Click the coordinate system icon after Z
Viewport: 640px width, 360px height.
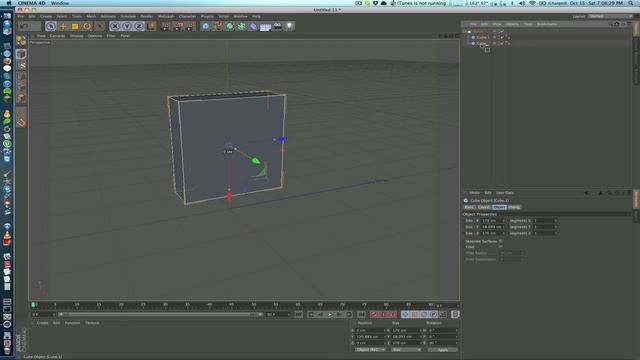[151, 27]
